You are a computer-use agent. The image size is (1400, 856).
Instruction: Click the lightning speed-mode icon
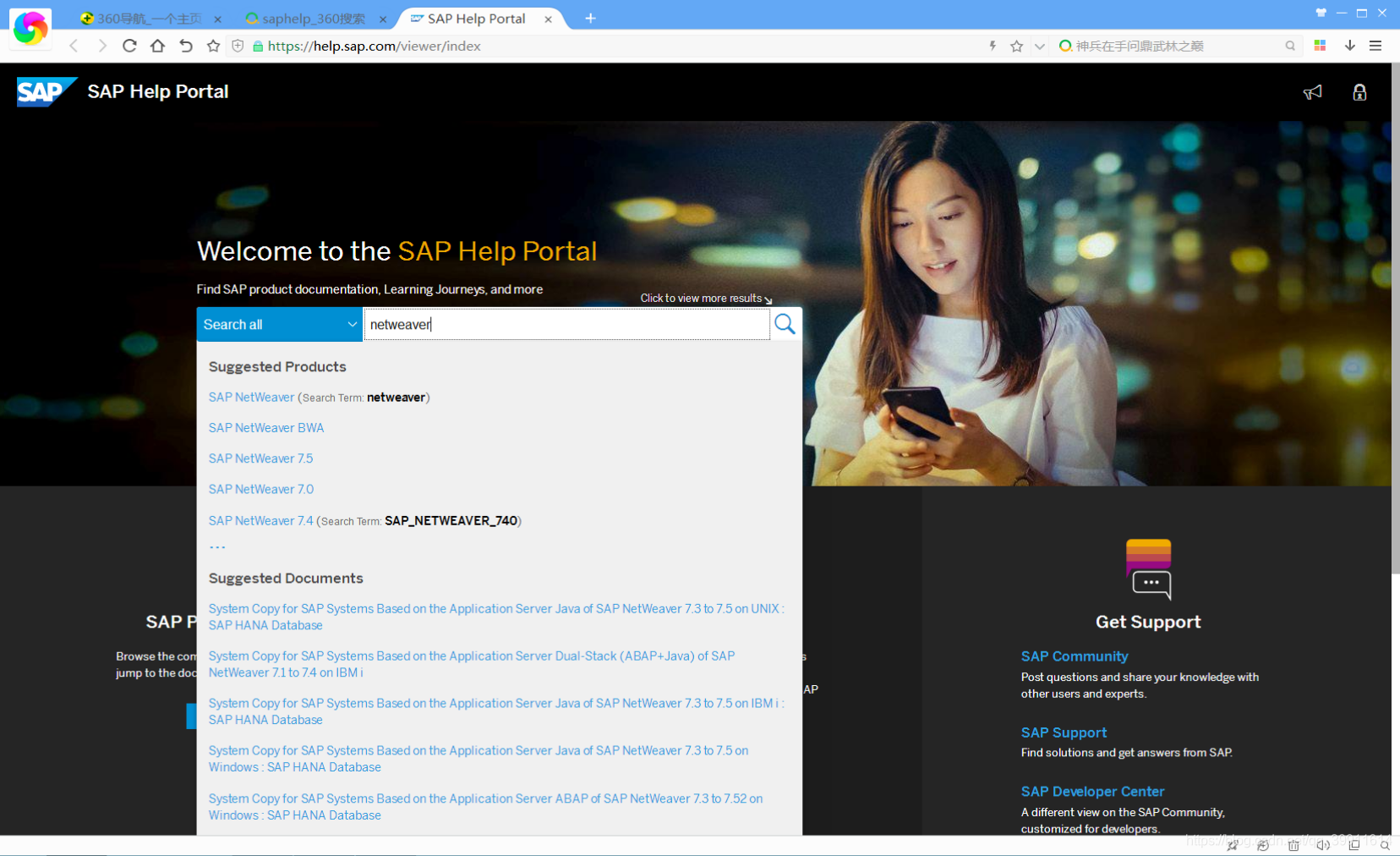pyautogui.click(x=993, y=46)
